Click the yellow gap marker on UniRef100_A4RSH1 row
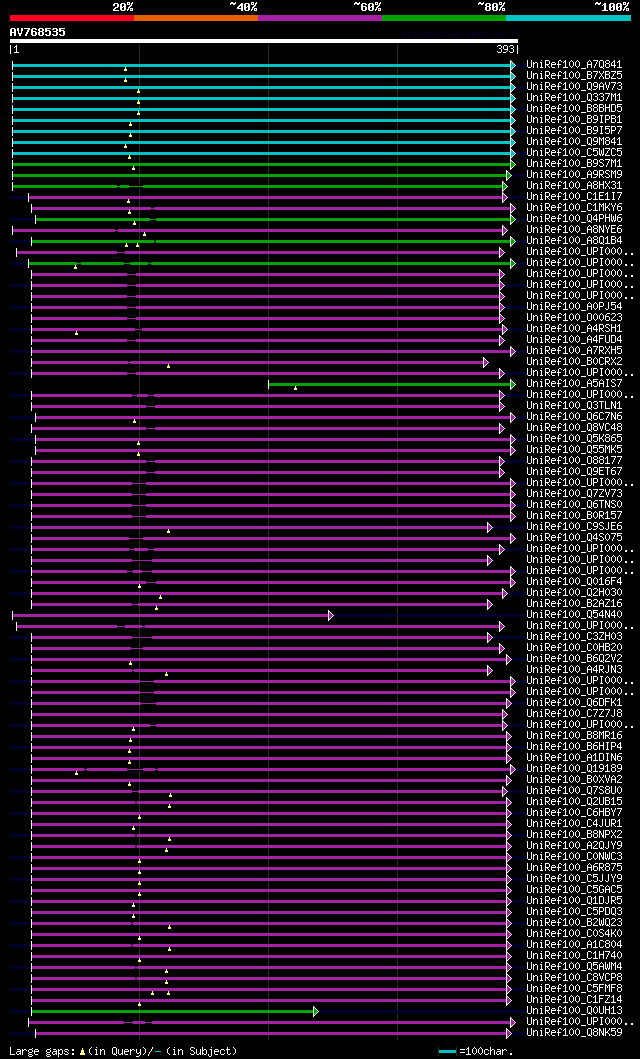This screenshot has width=640, height=1059. (x=76, y=333)
